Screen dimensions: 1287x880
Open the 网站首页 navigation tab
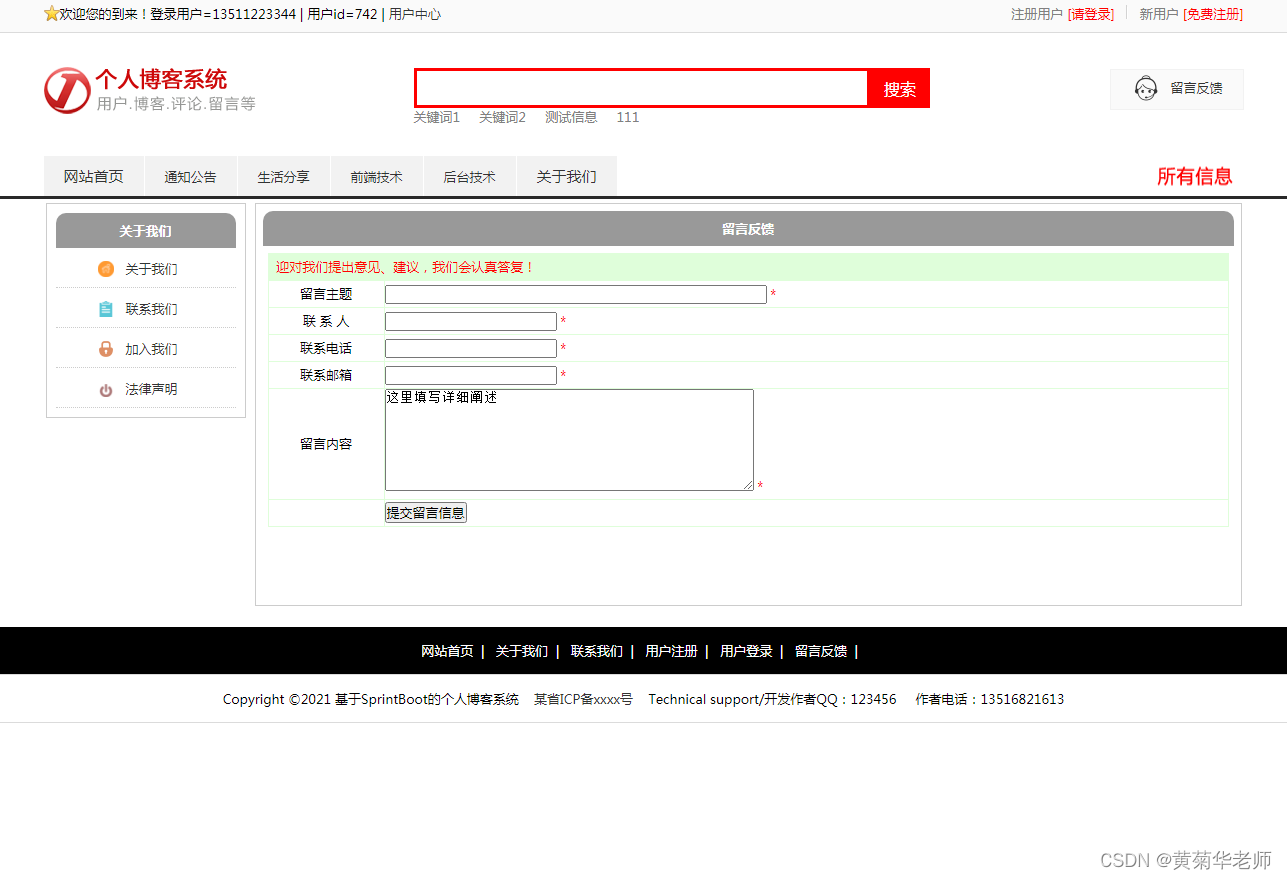click(x=94, y=177)
